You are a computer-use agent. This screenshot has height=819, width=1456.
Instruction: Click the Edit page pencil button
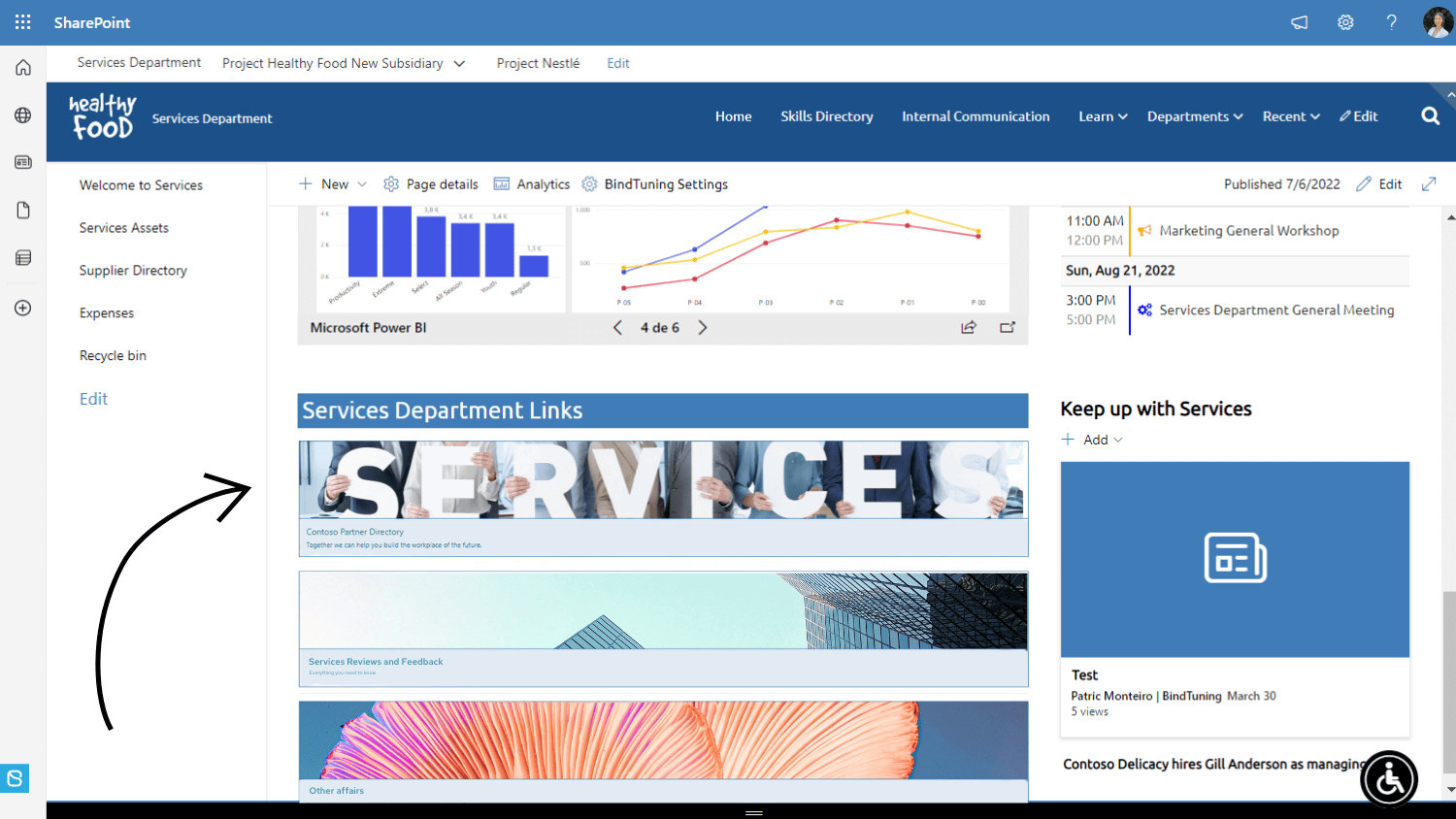pyautogui.click(x=1379, y=184)
